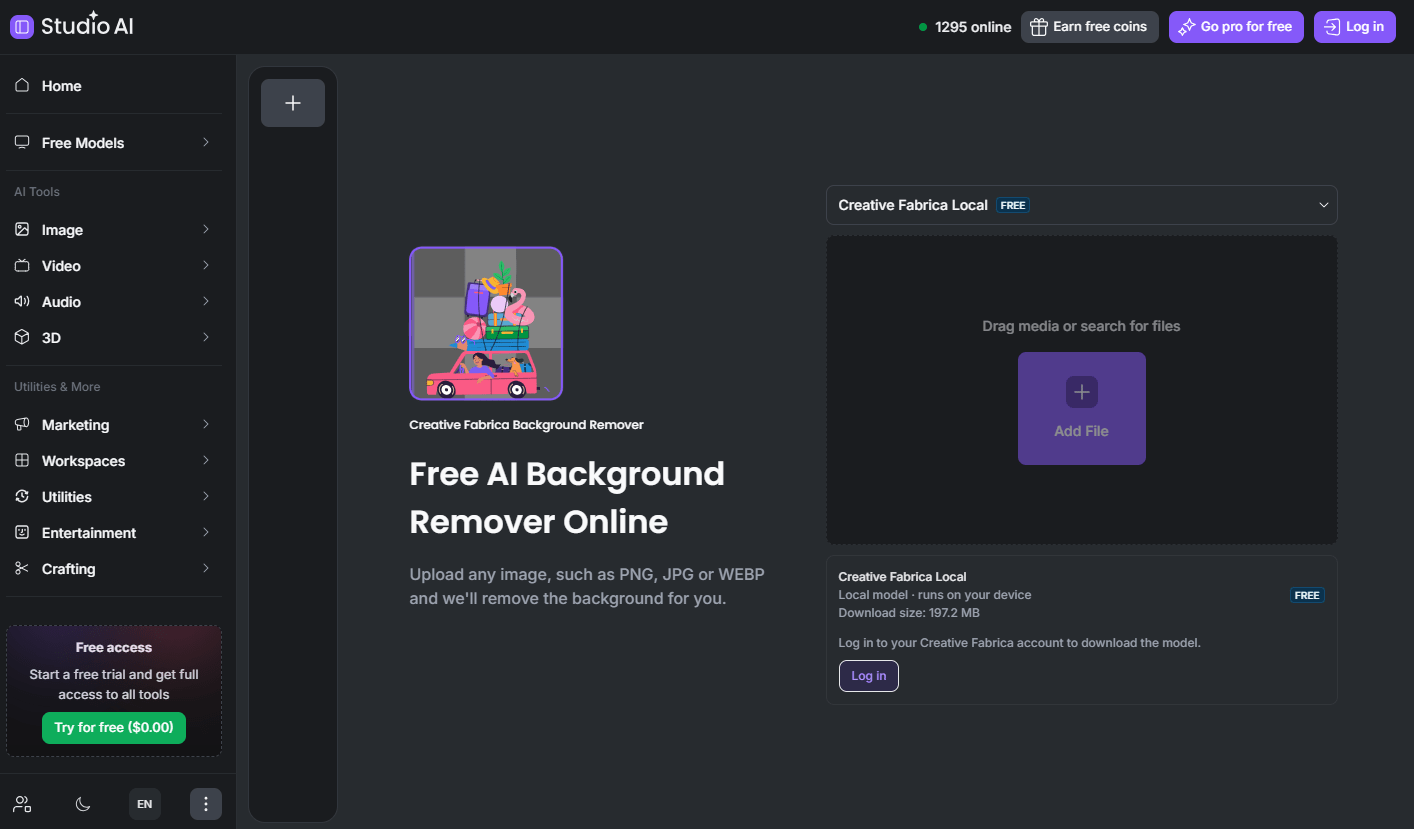Click Earn free coins button
The width and height of the screenshot is (1414, 829).
(1090, 27)
